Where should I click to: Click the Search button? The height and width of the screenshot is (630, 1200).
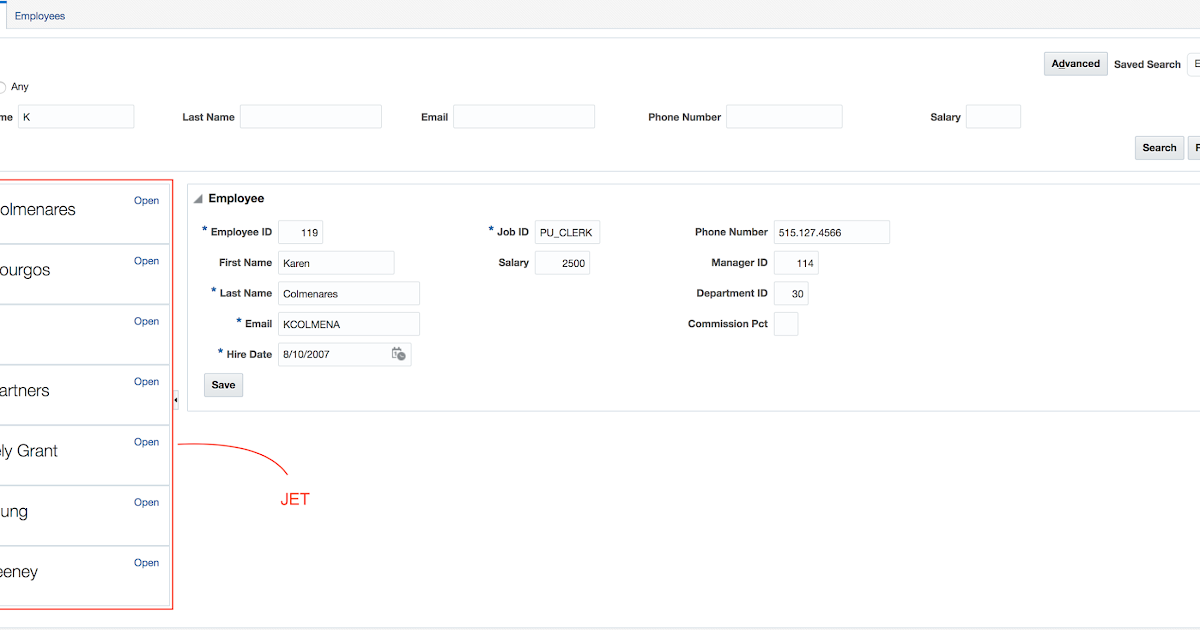(1159, 147)
